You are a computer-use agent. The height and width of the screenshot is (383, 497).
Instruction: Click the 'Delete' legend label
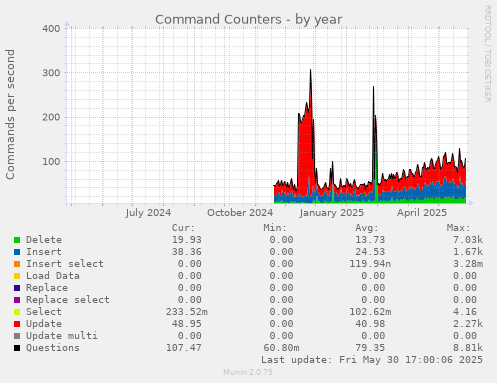pyautogui.click(x=44, y=240)
